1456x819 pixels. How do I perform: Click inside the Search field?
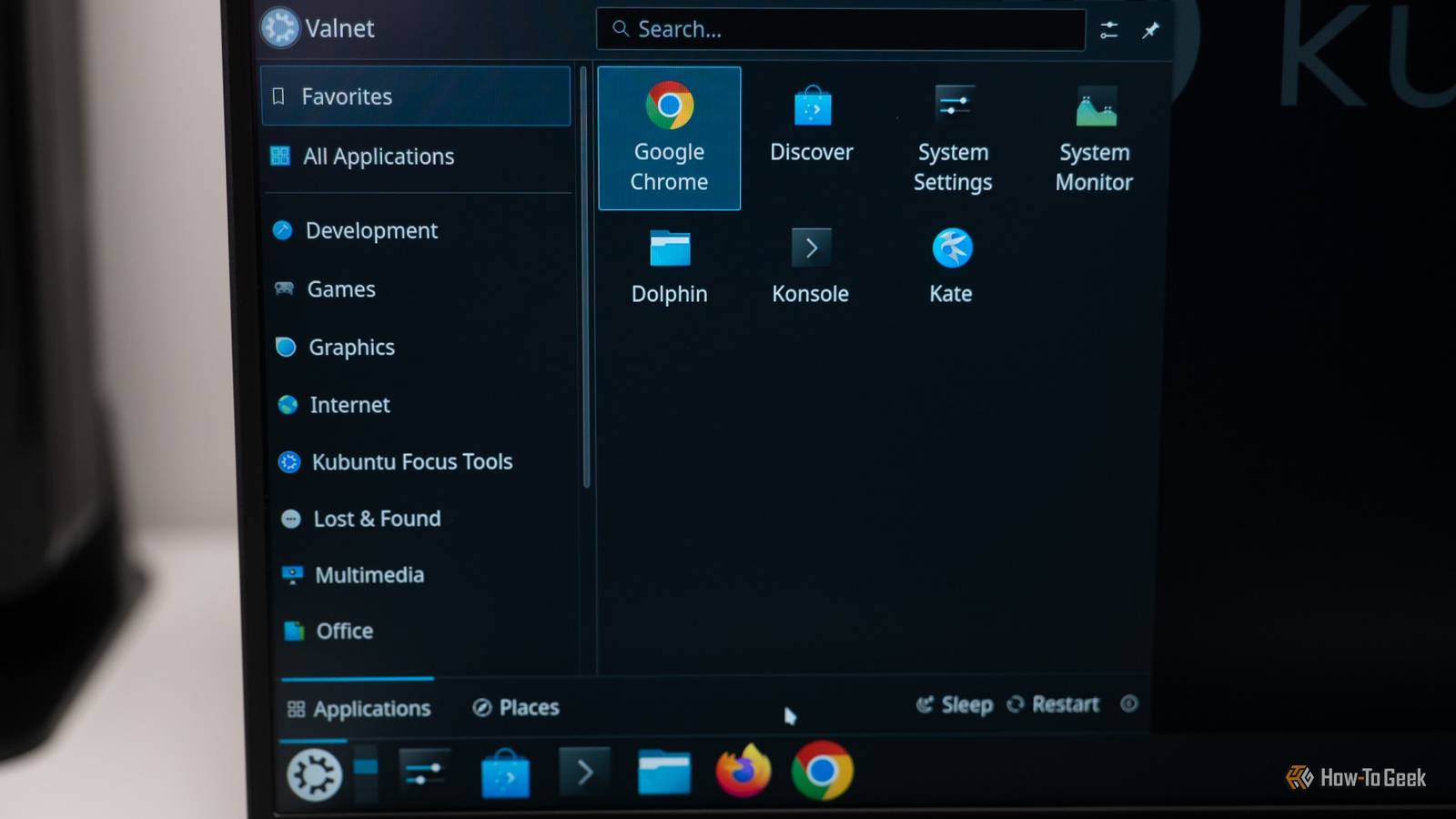pyautogui.click(x=840, y=29)
